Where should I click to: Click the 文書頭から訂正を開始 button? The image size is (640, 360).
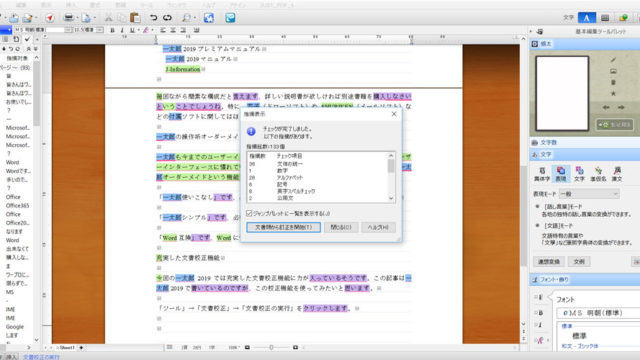coord(283,227)
